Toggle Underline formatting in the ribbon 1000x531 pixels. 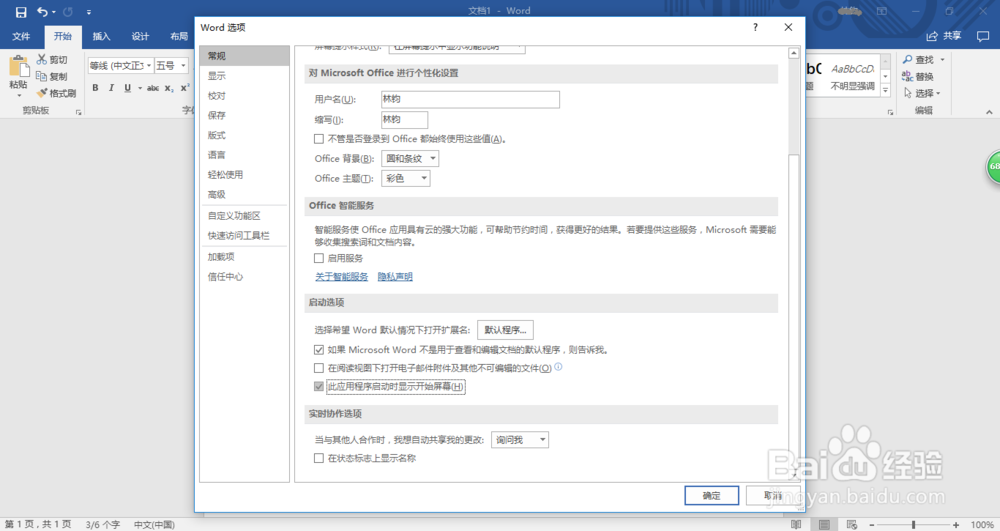(x=128, y=88)
